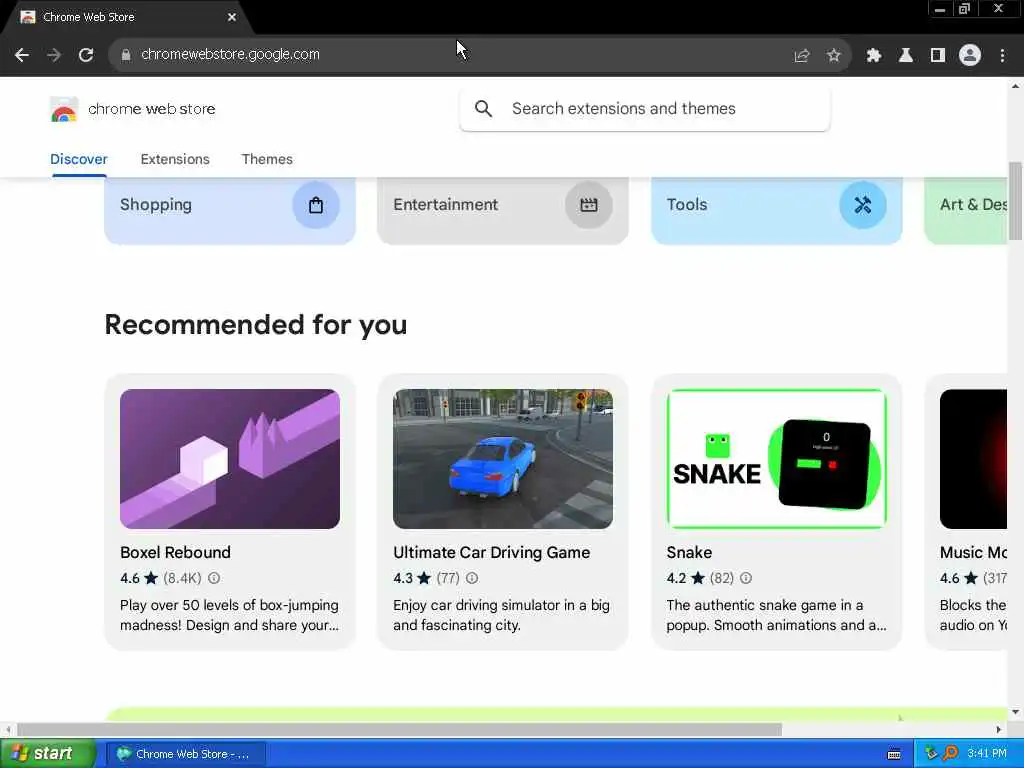Go back with the browser back arrow
The width and height of the screenshot is (1024, 768).
[x=22, y=55]
